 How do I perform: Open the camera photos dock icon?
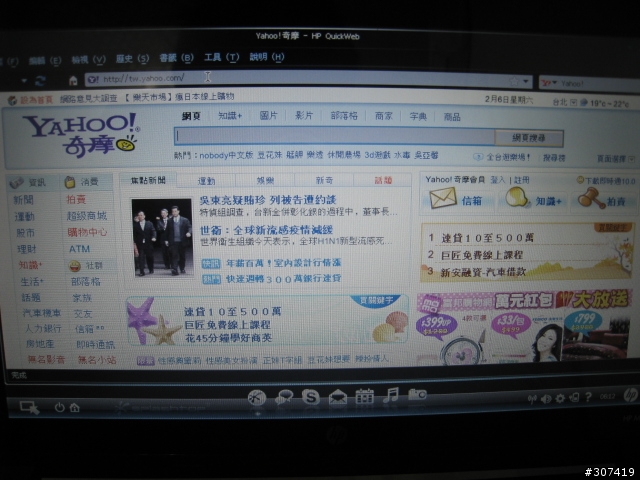tap(417, 394)
